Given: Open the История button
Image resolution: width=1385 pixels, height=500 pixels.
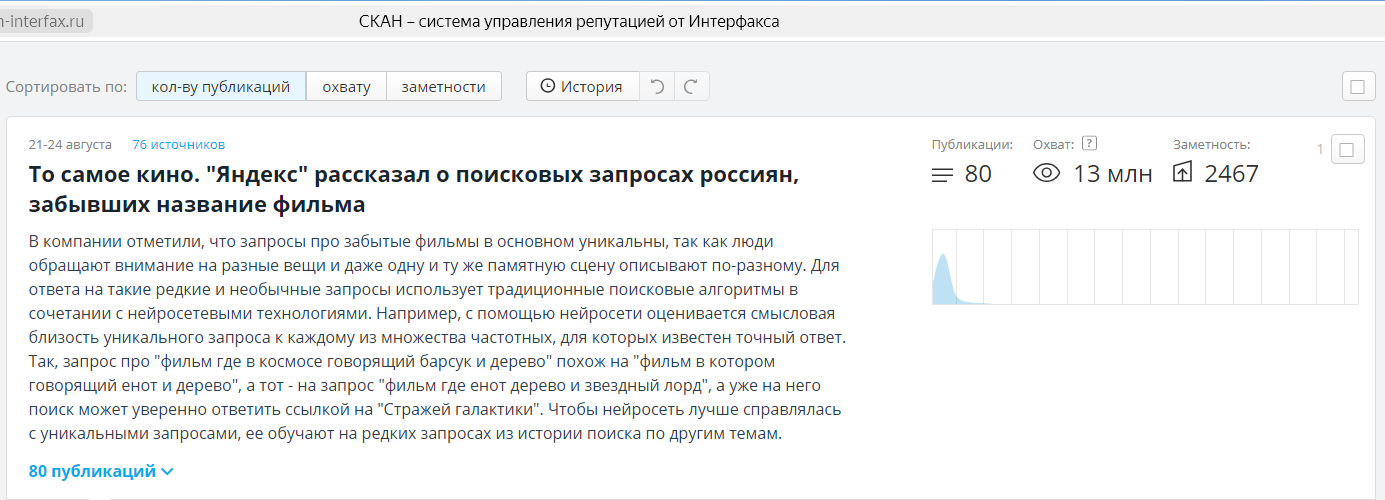Looking at the screenshot, I should [x=582, y=87].
